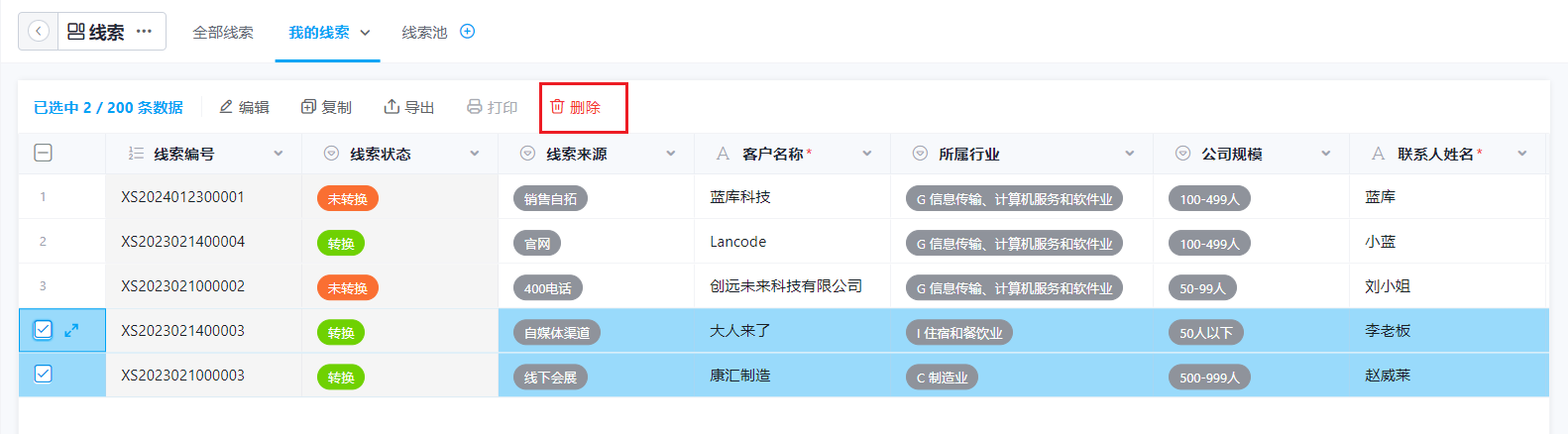Click the 复制 copy toolbar item
1568x434 pixels.
pyautogui.click(x=326, y=107)
